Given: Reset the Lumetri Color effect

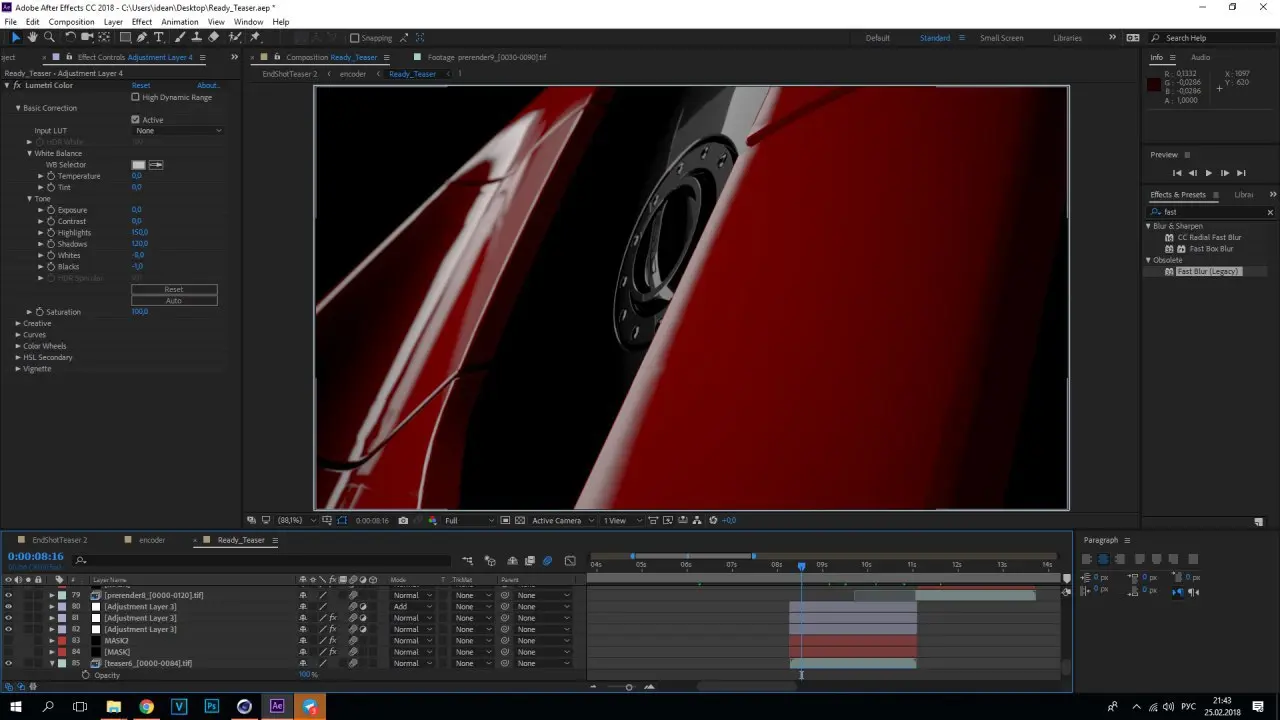Looking at the screenshot, I should [141, 86].
